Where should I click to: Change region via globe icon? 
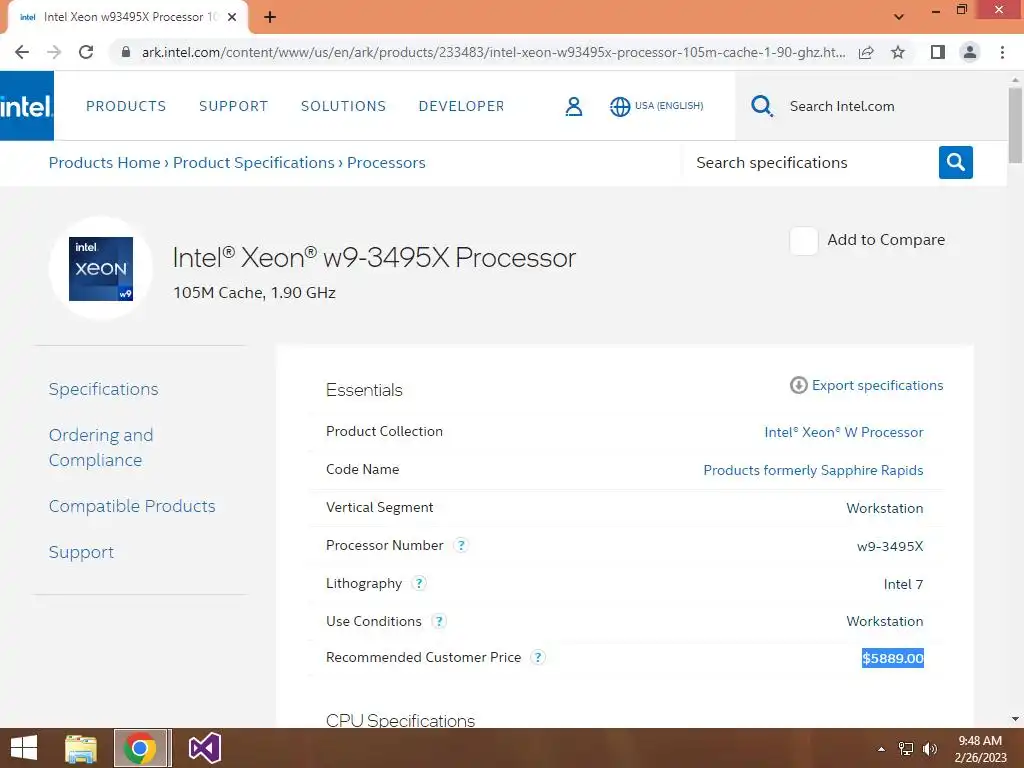620,106
